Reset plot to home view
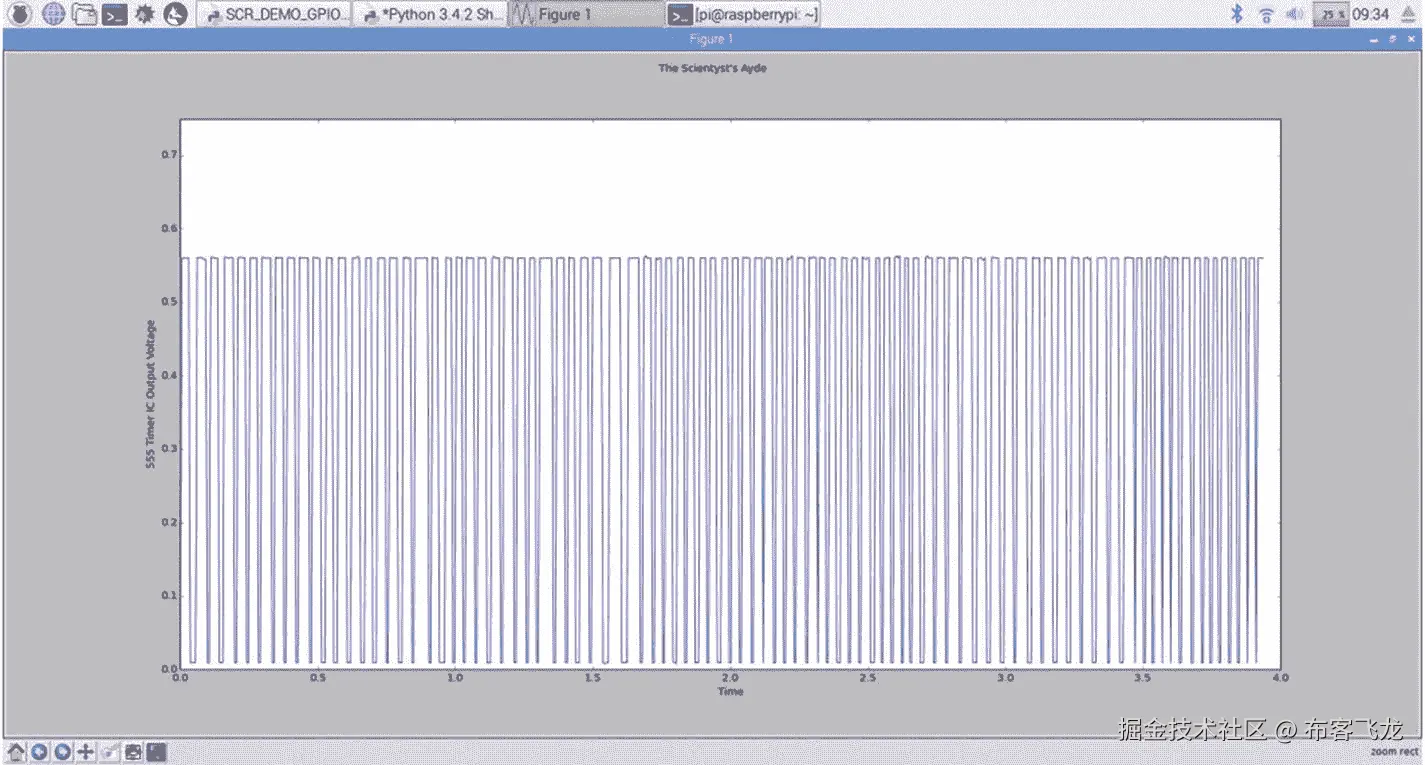Image resolution: width=1425 pixels, height=765 pixels. [x=15, y=751]
